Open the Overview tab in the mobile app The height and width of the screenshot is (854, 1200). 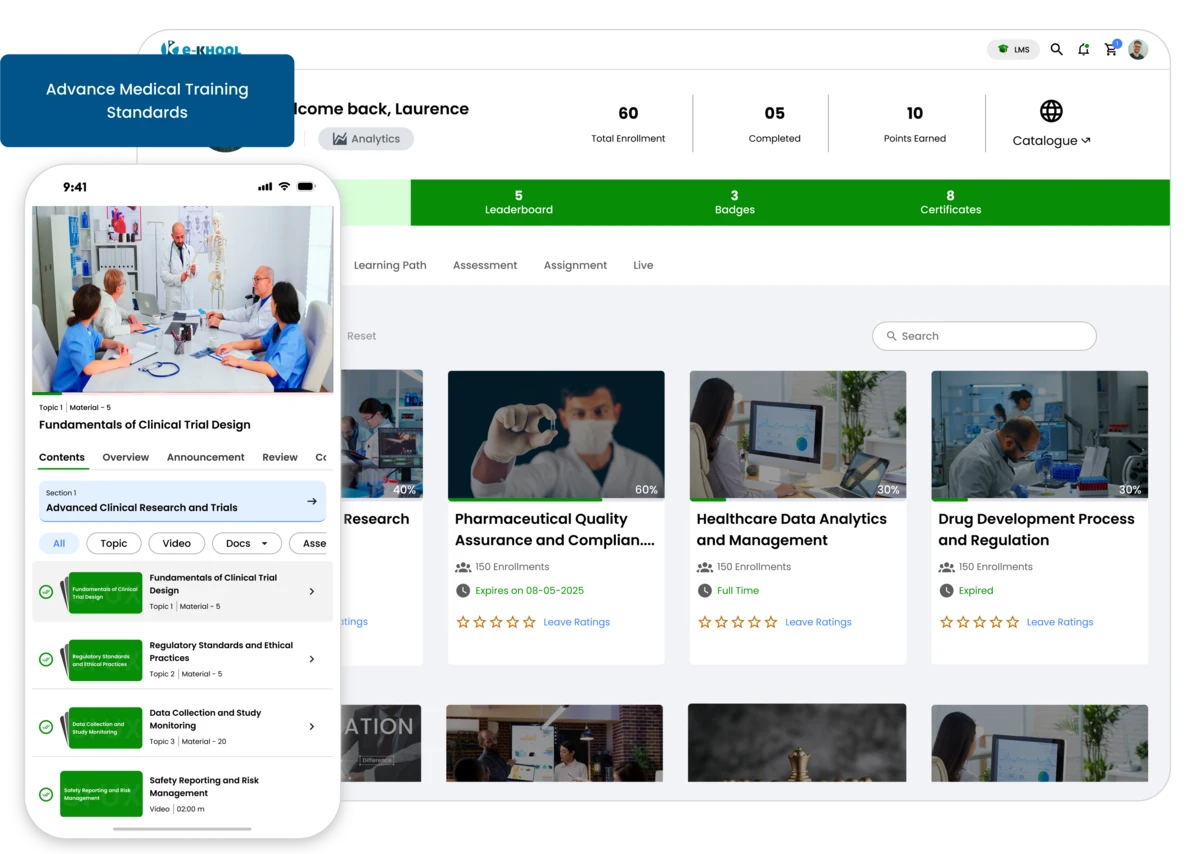pos(125,457)
